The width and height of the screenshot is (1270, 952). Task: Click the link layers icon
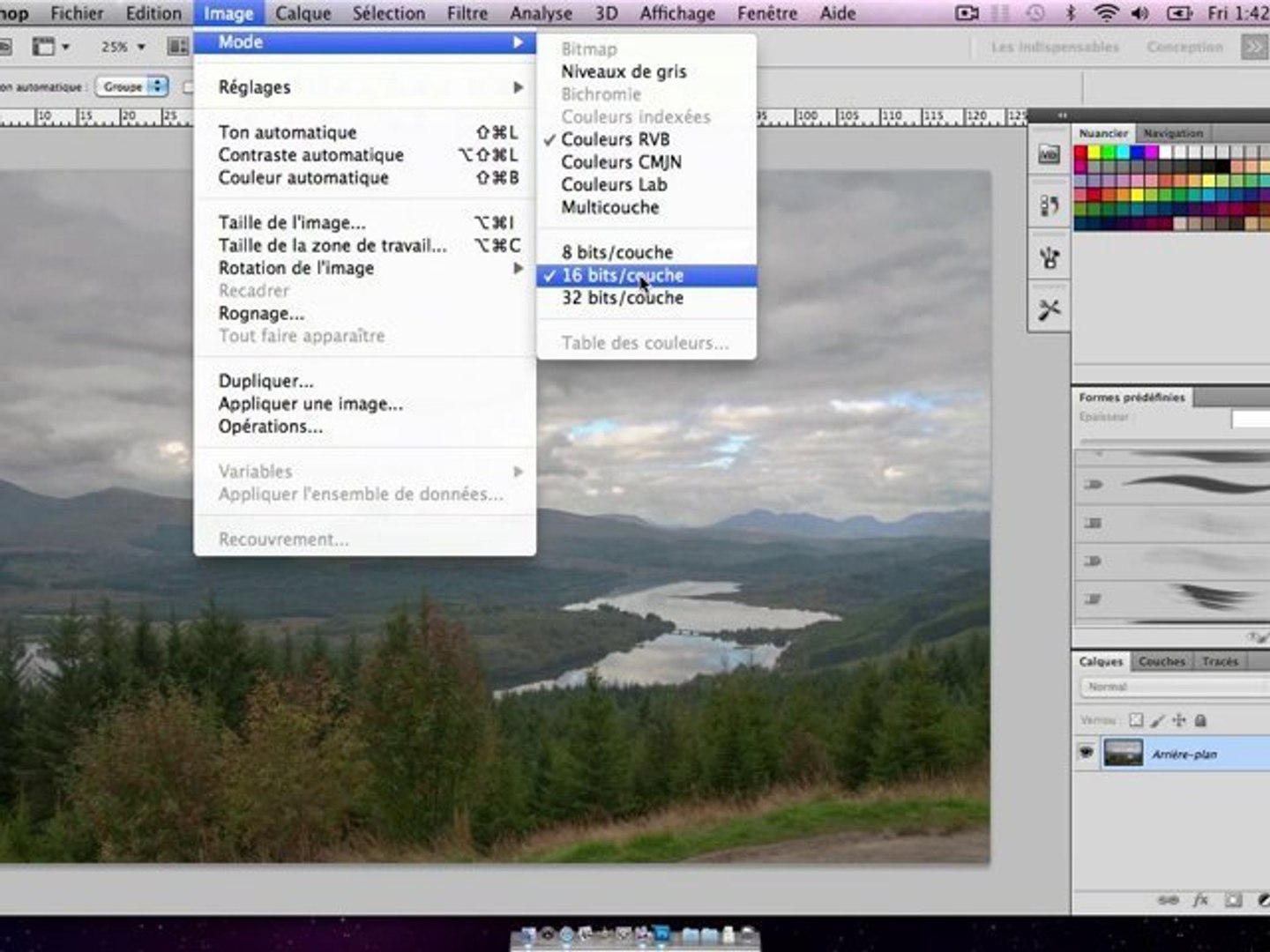1168,900
